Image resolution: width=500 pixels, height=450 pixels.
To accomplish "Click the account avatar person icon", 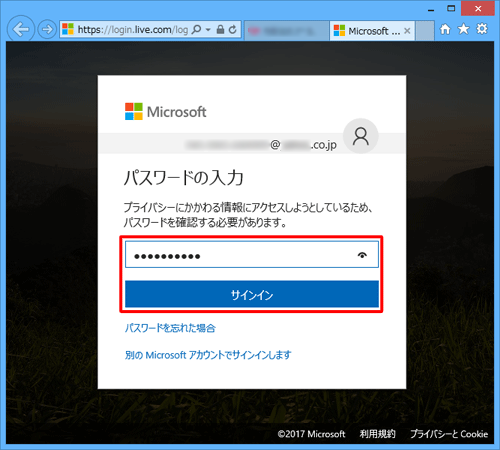I will 361,136.
